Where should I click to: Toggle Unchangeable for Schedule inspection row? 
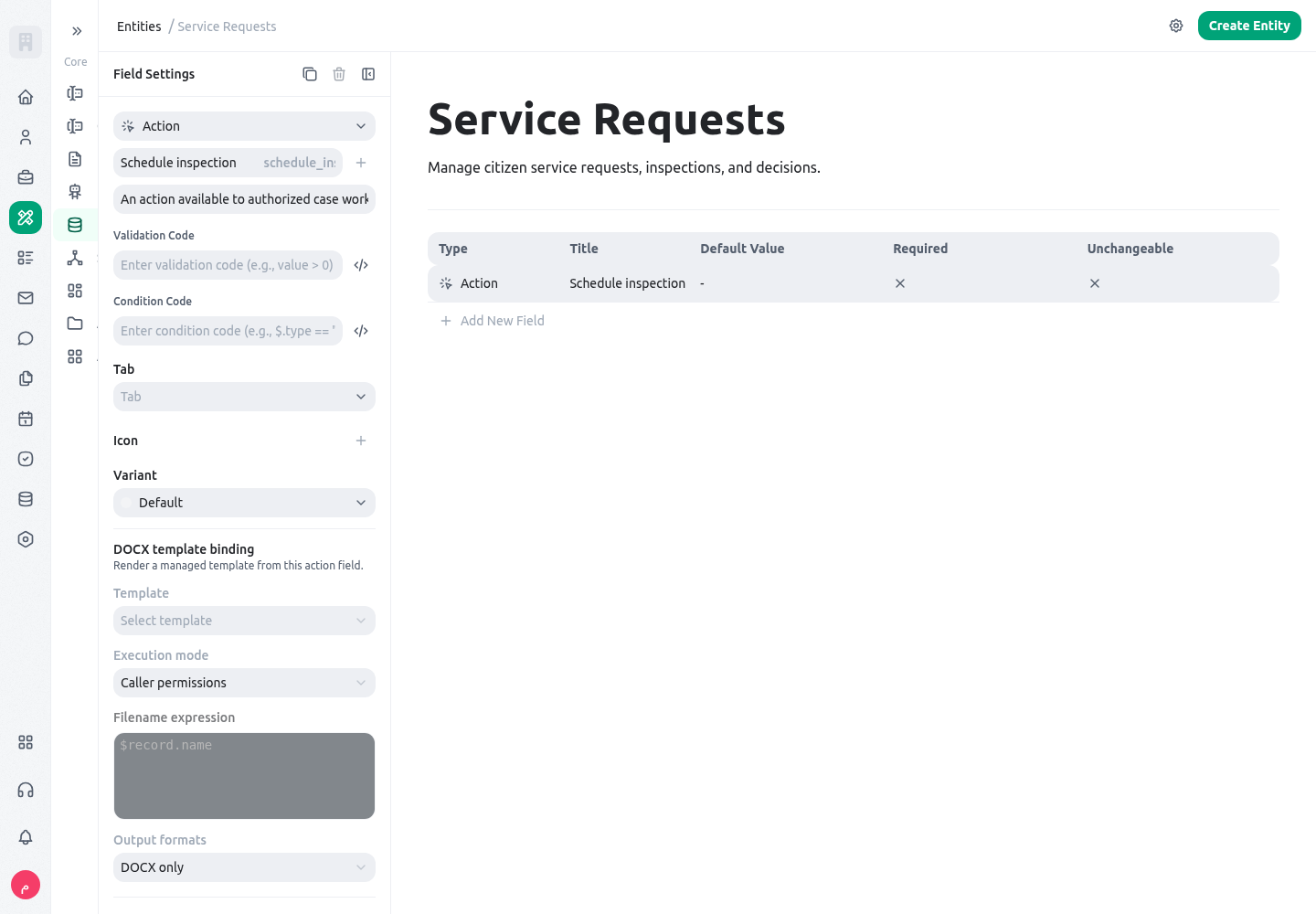pos(1095,283)
